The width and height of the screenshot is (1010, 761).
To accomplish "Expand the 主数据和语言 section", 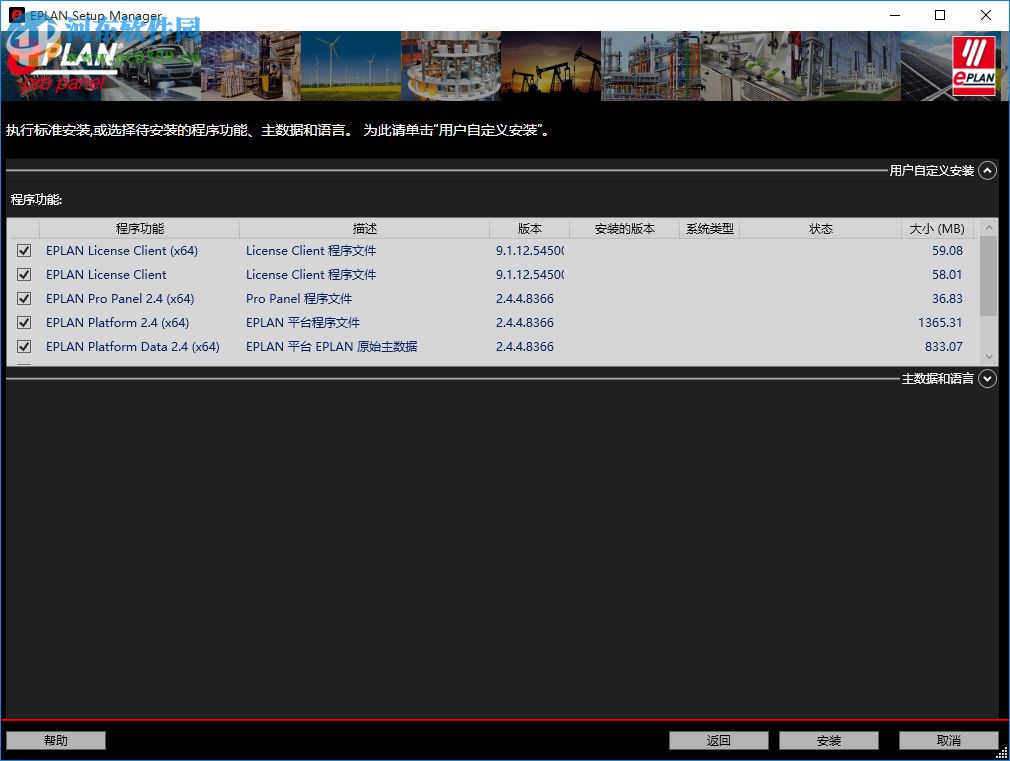I will [x=988, y=378].
